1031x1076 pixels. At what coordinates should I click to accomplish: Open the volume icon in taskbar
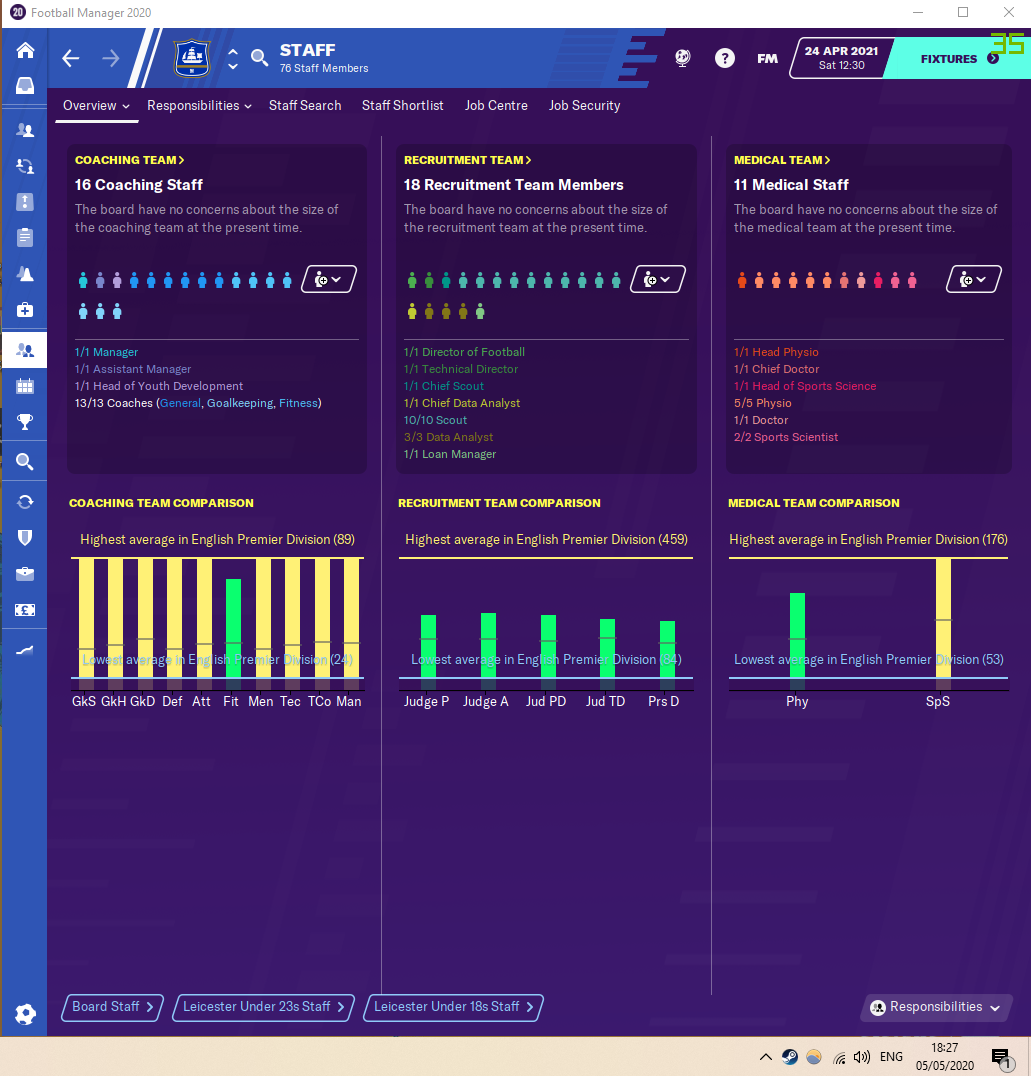[x=861, y=1057]
